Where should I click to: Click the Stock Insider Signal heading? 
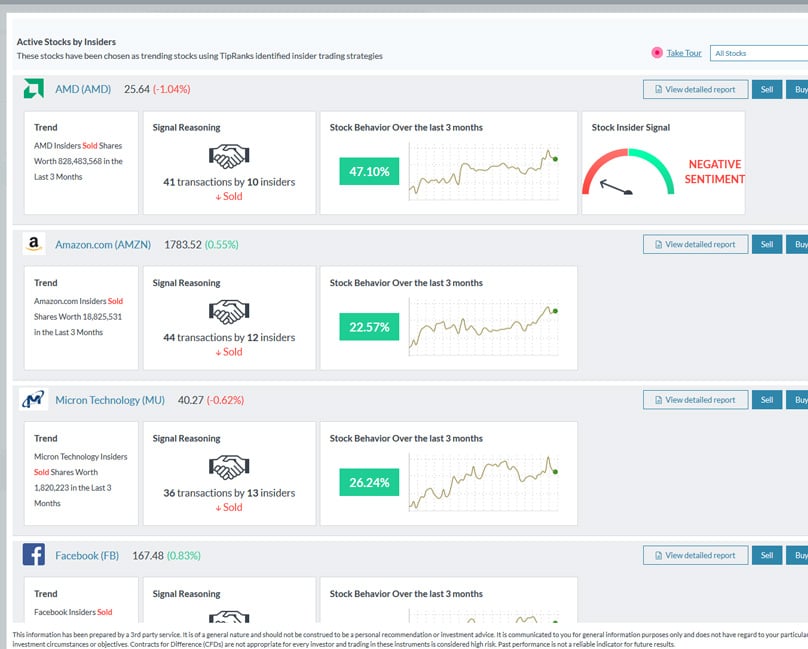pos(631,127)
